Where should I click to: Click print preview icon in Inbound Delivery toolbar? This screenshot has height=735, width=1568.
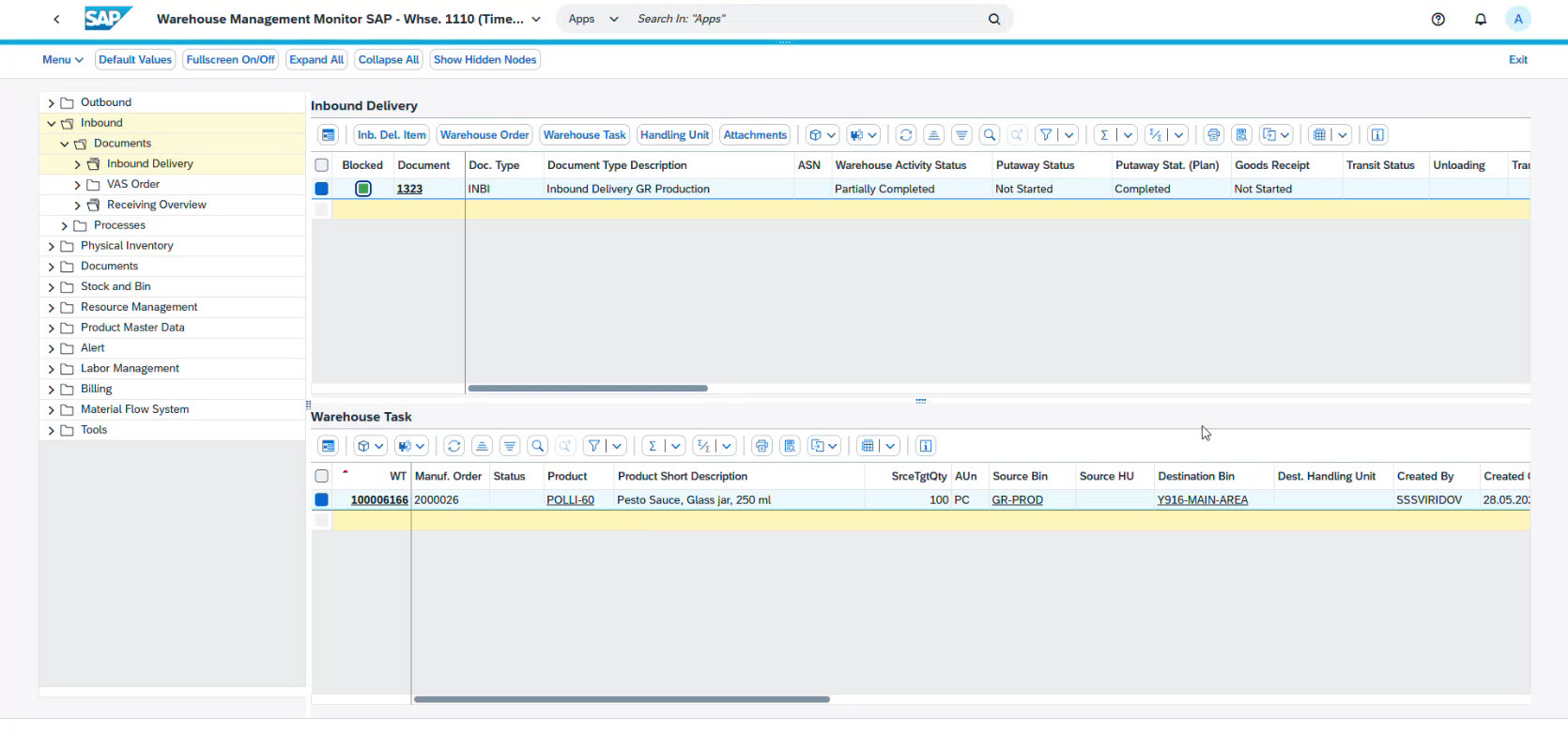[x=1242, y=135]
